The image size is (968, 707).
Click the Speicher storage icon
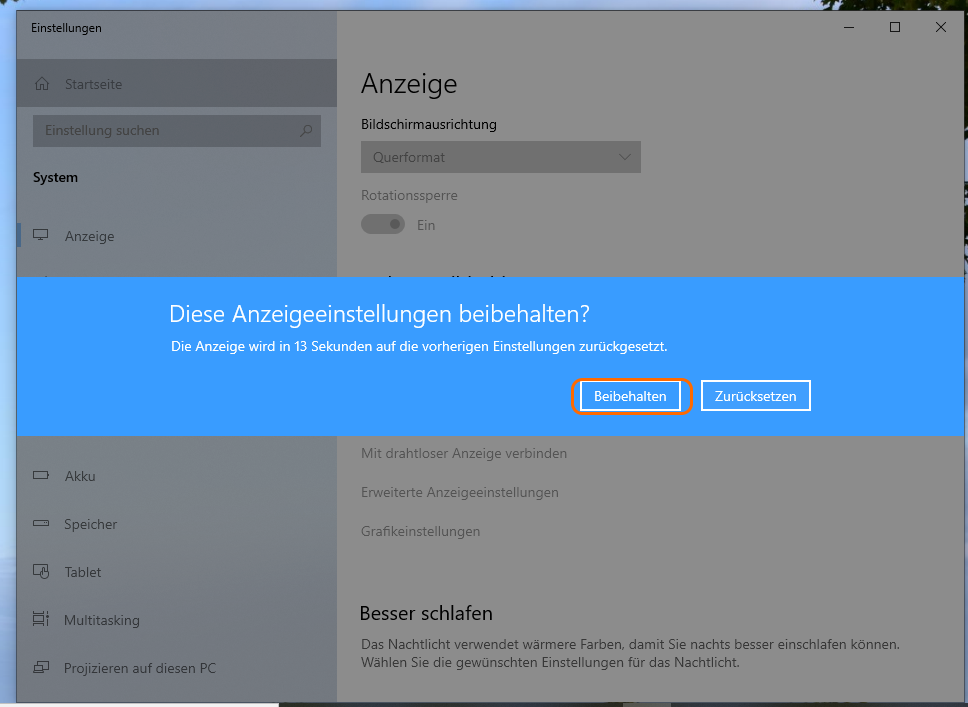pyautogui.click(x=41, y=524)
